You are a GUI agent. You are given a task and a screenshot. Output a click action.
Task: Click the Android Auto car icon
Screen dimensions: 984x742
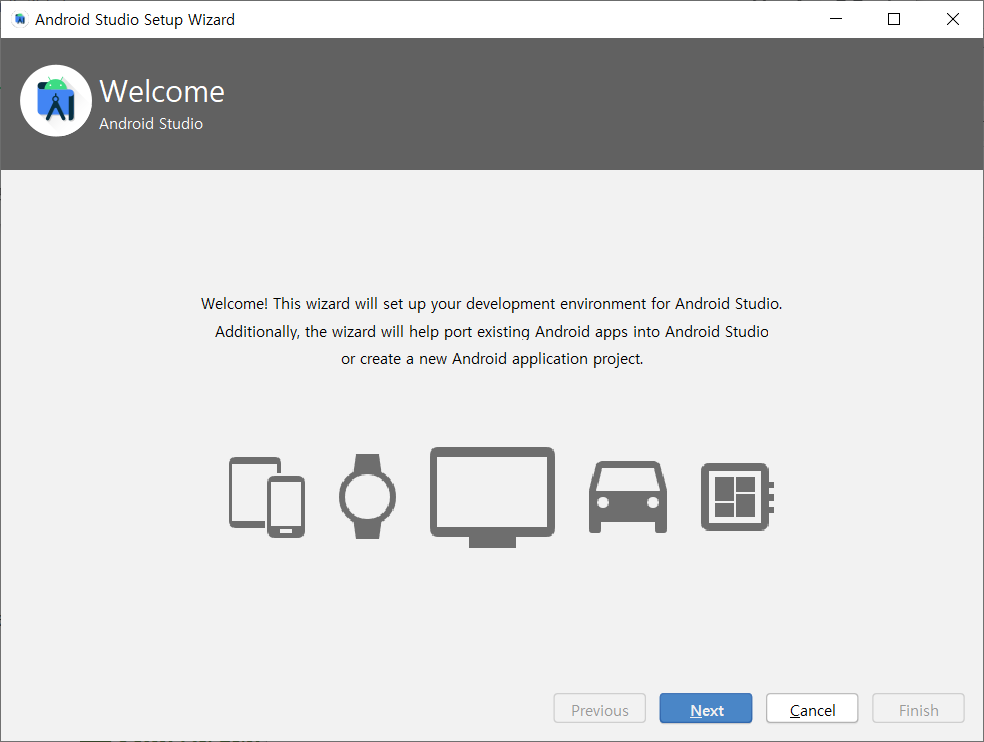(x=628, y=497)
